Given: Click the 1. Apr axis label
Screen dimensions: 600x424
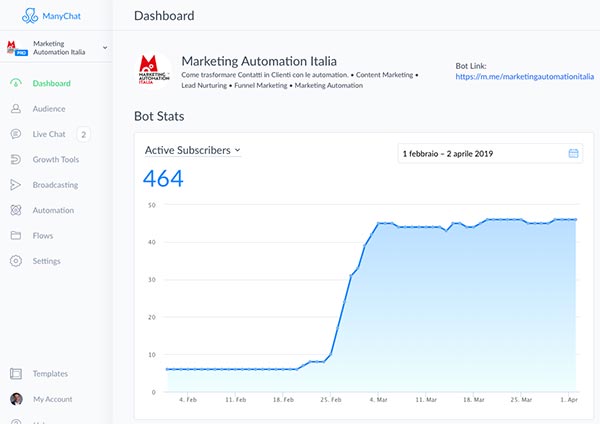Looking at the screenshot, I should [569, 400].
